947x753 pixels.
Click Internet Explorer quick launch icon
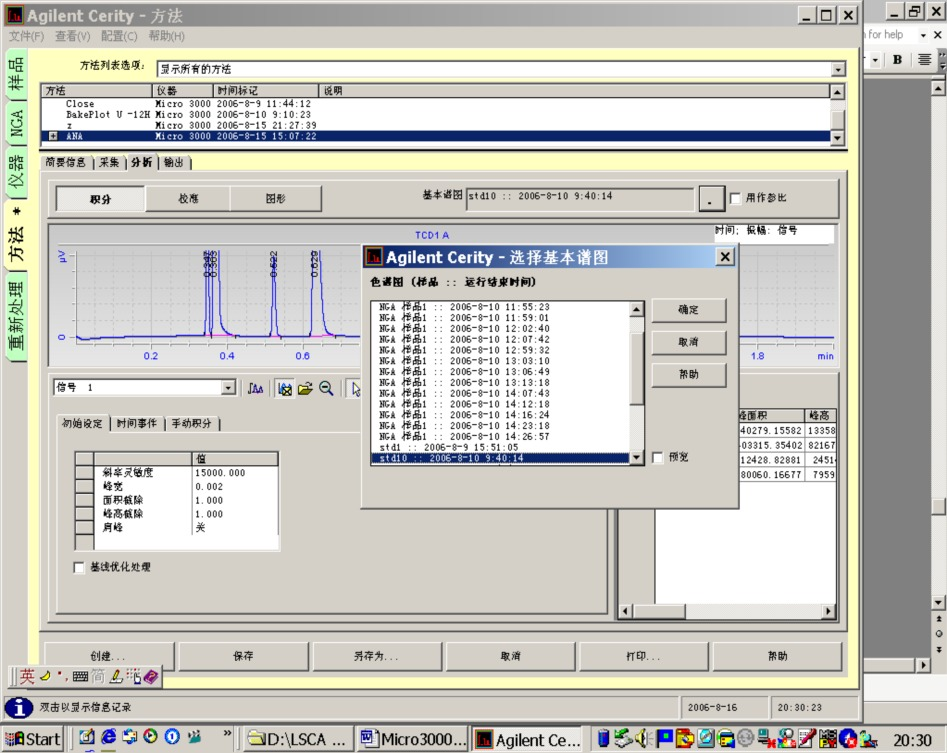click(x=109, y=737)
